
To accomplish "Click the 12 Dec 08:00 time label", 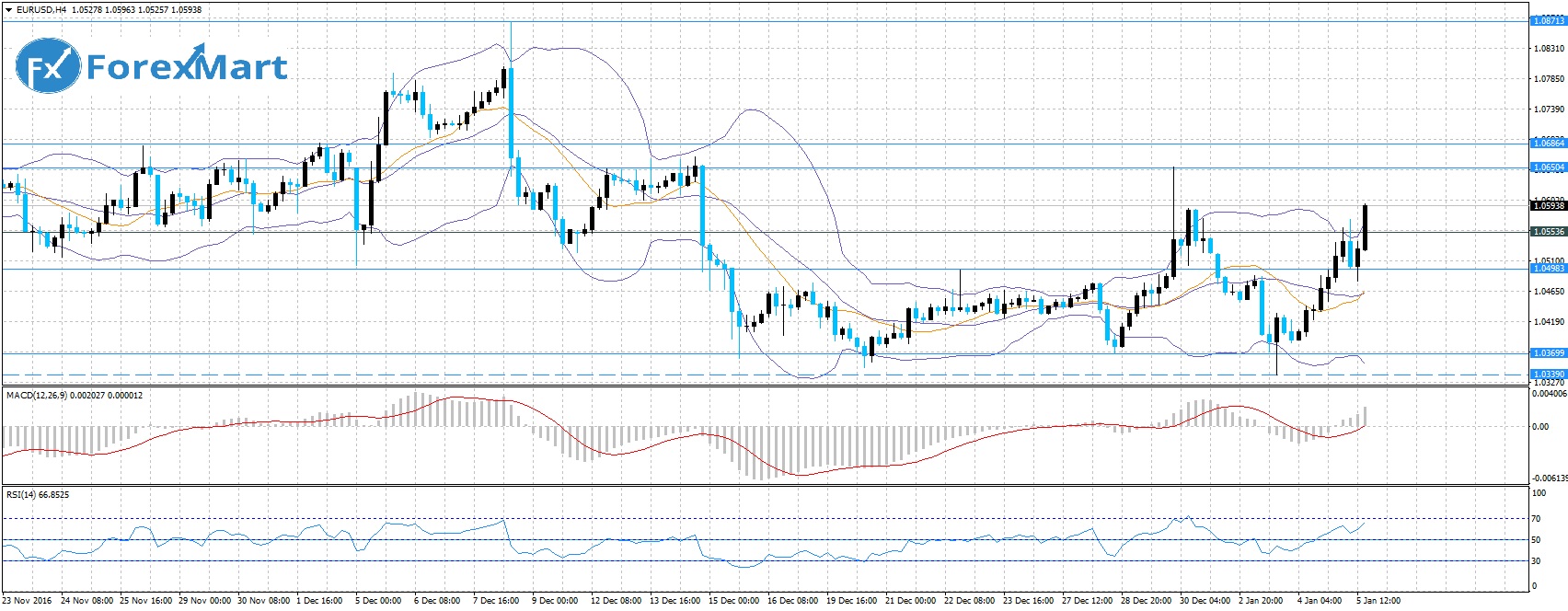I will pos(617,601).
